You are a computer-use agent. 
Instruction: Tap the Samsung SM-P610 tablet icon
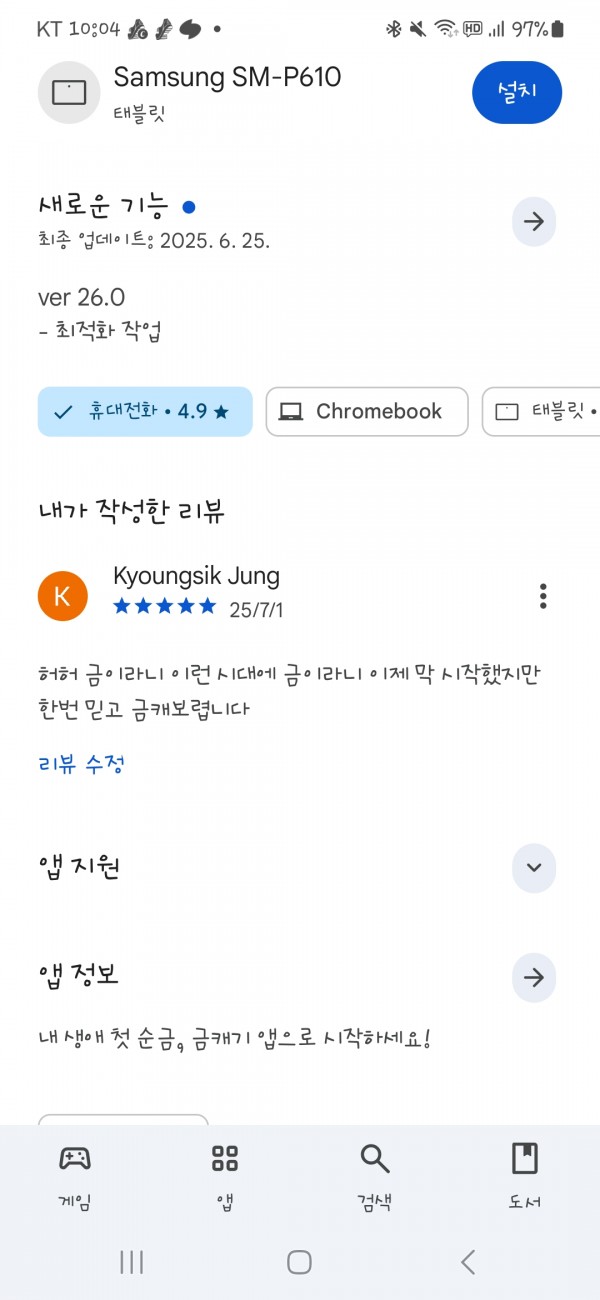(69, 92)
